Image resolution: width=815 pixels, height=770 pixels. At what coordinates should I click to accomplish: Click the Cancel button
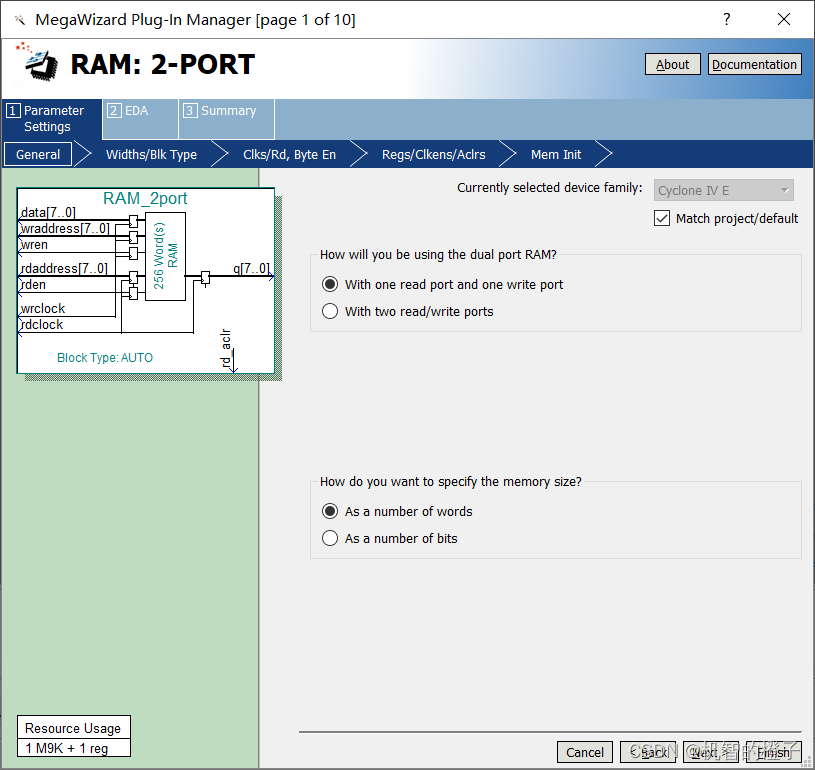coord(585,752)
